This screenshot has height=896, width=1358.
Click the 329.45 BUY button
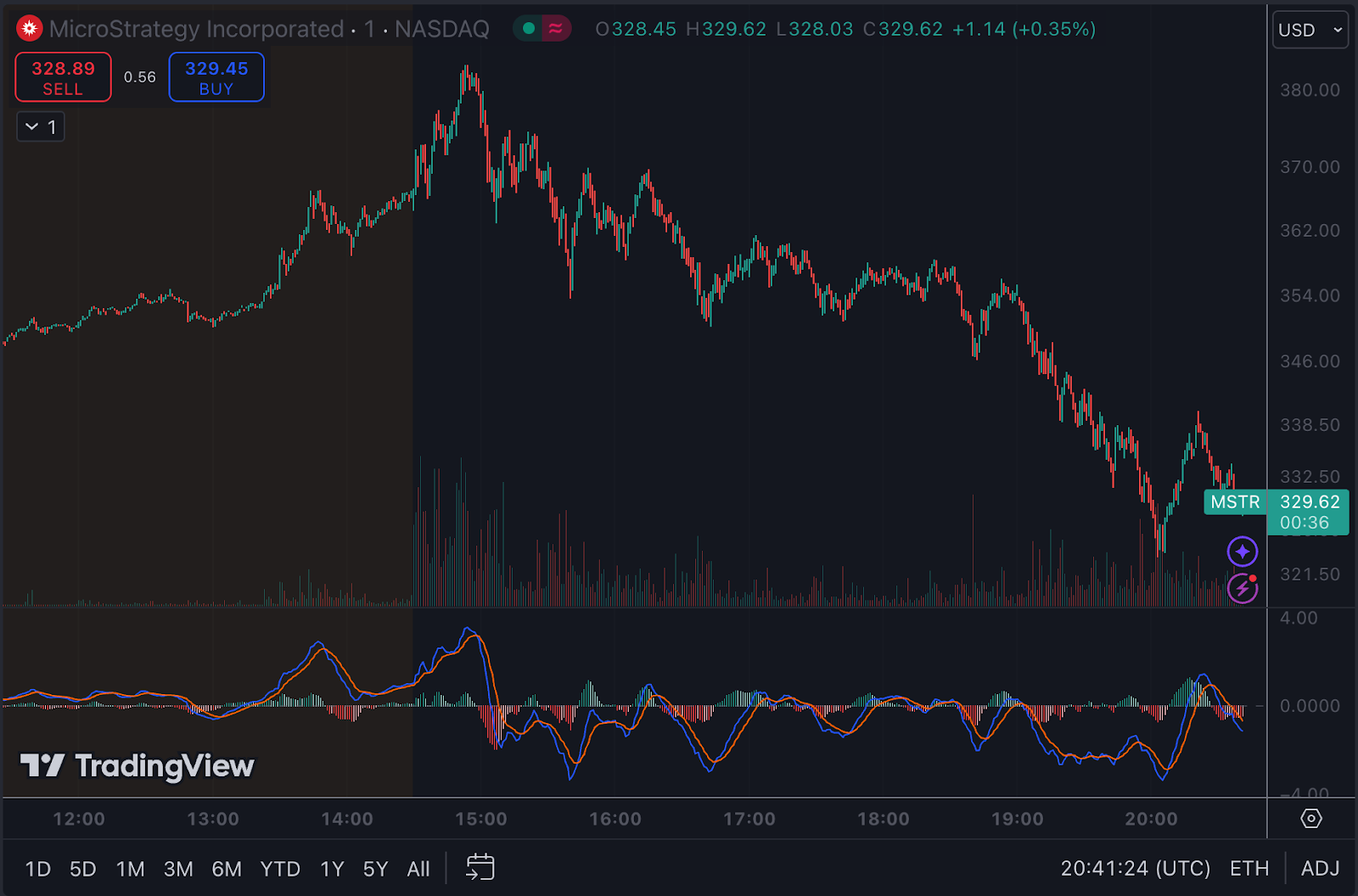click(216, 77)
